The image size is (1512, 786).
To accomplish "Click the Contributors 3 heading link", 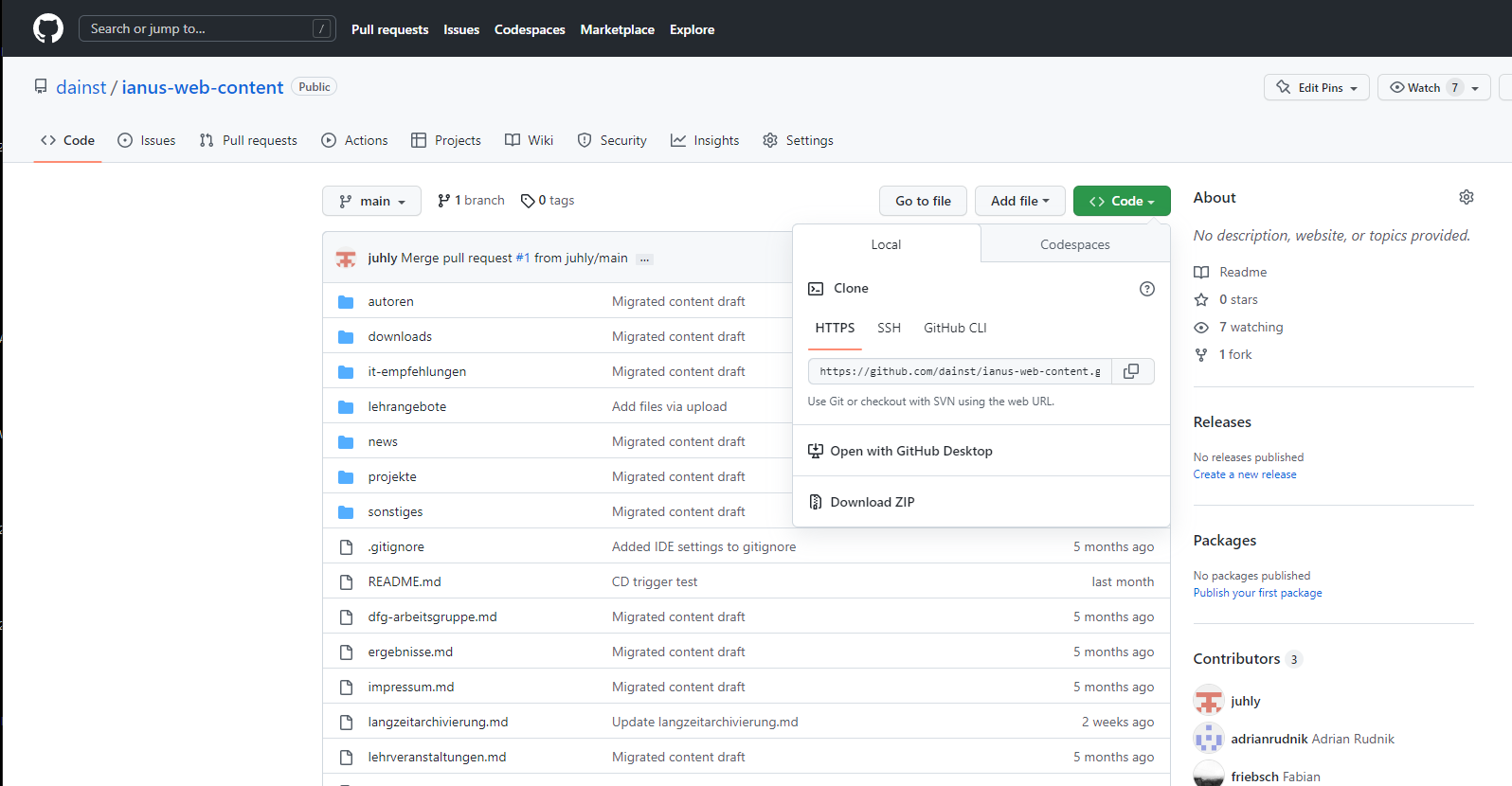I will [x=1248, y=659].
